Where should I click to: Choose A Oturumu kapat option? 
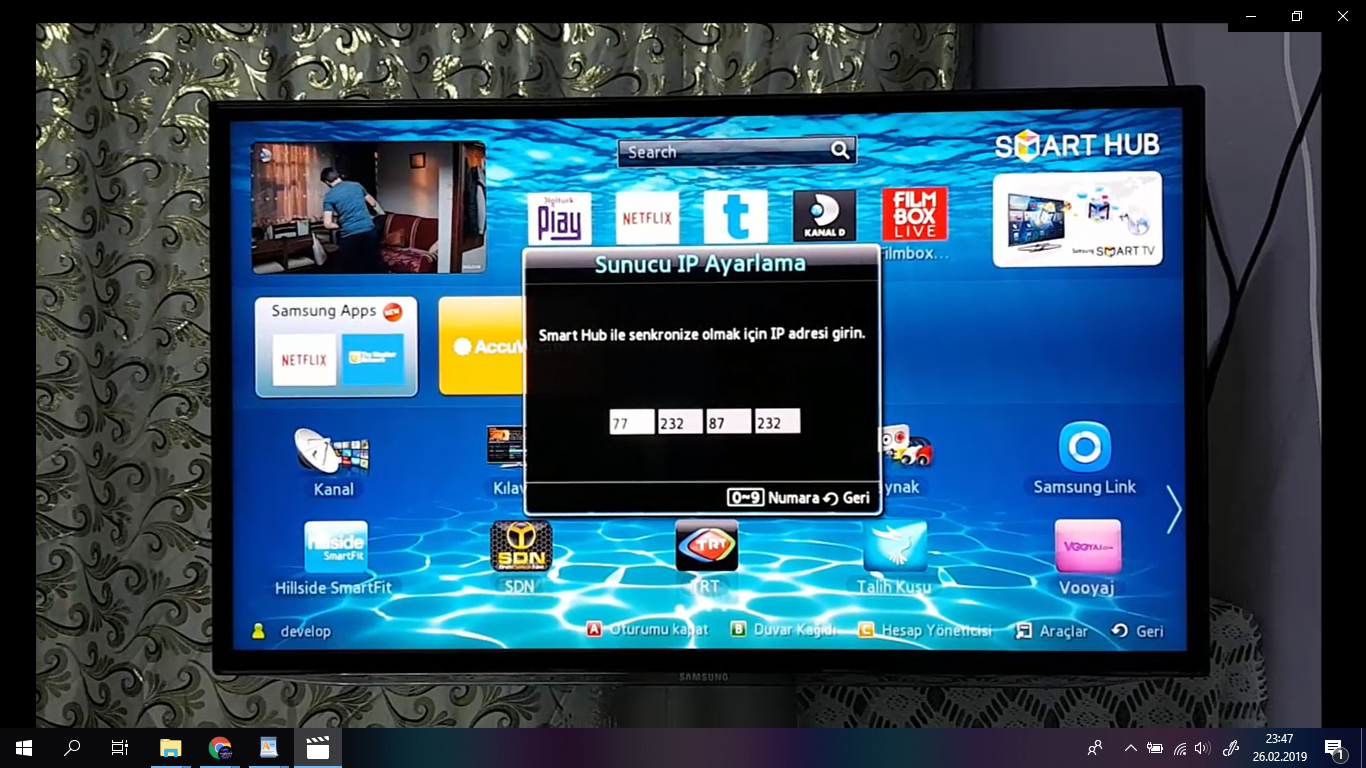[647, 629]
